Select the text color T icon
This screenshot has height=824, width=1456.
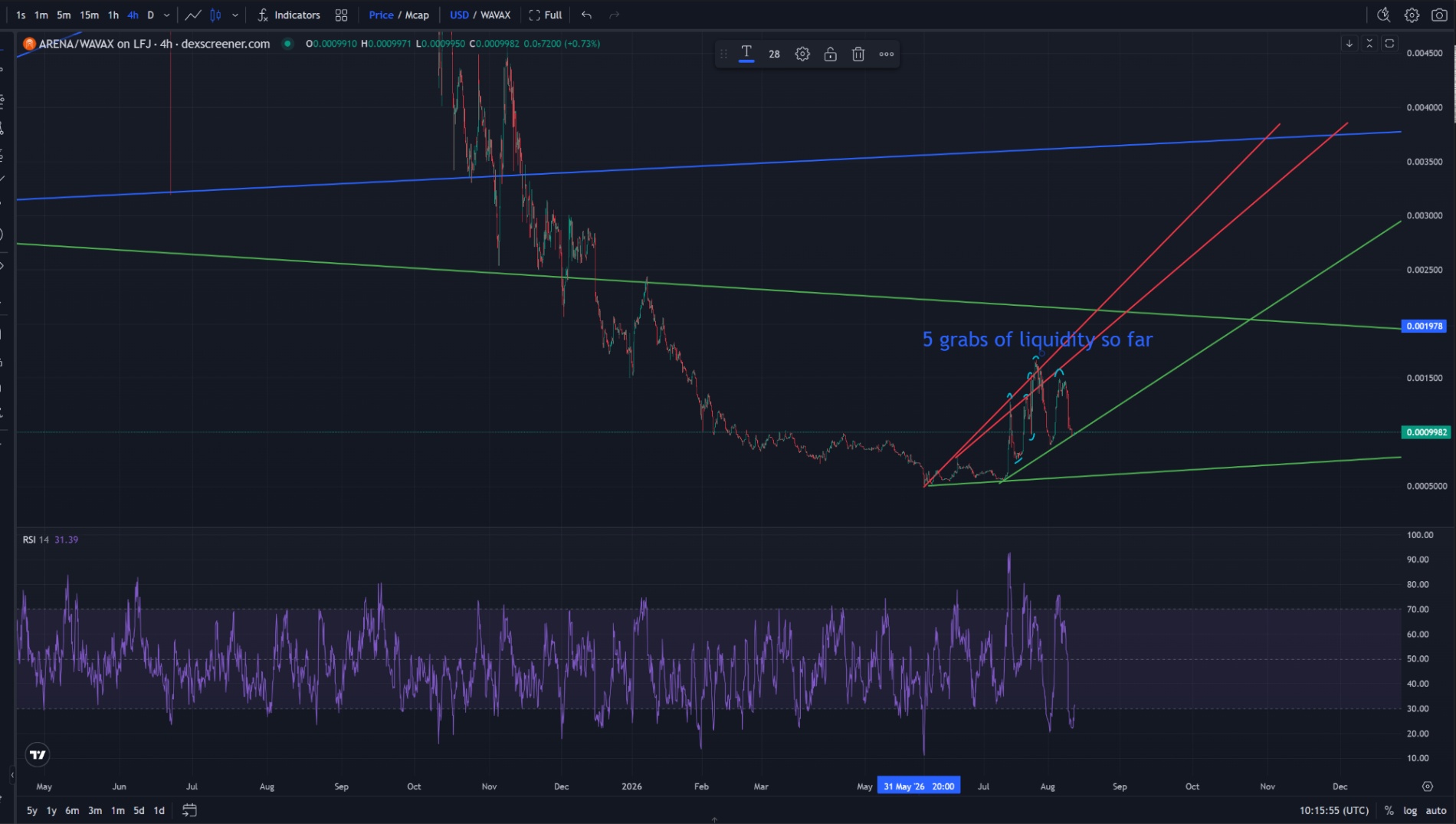[746, 54]
